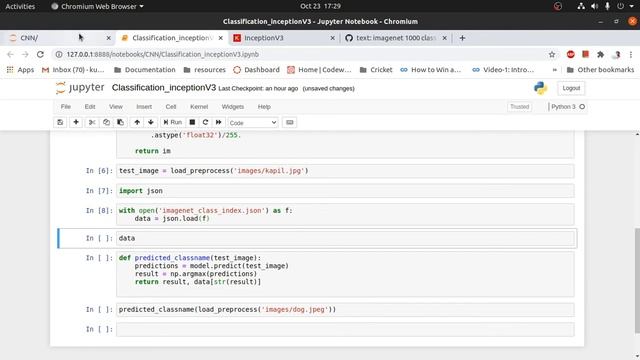Close the CNN/ tab
Image resolution: width=640 pixels, height=360 pixels.
(108, 38)
